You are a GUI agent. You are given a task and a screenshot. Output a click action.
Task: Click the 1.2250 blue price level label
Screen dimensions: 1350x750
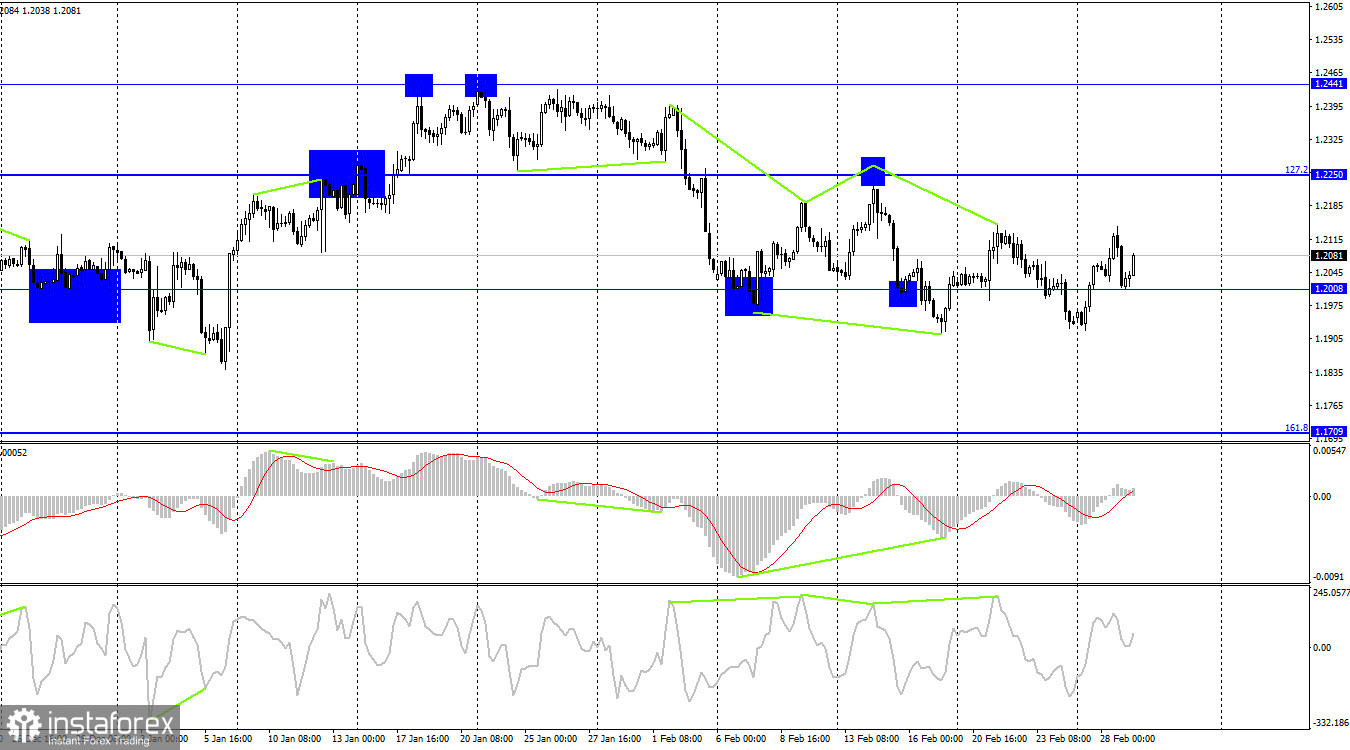[1329, 175]
